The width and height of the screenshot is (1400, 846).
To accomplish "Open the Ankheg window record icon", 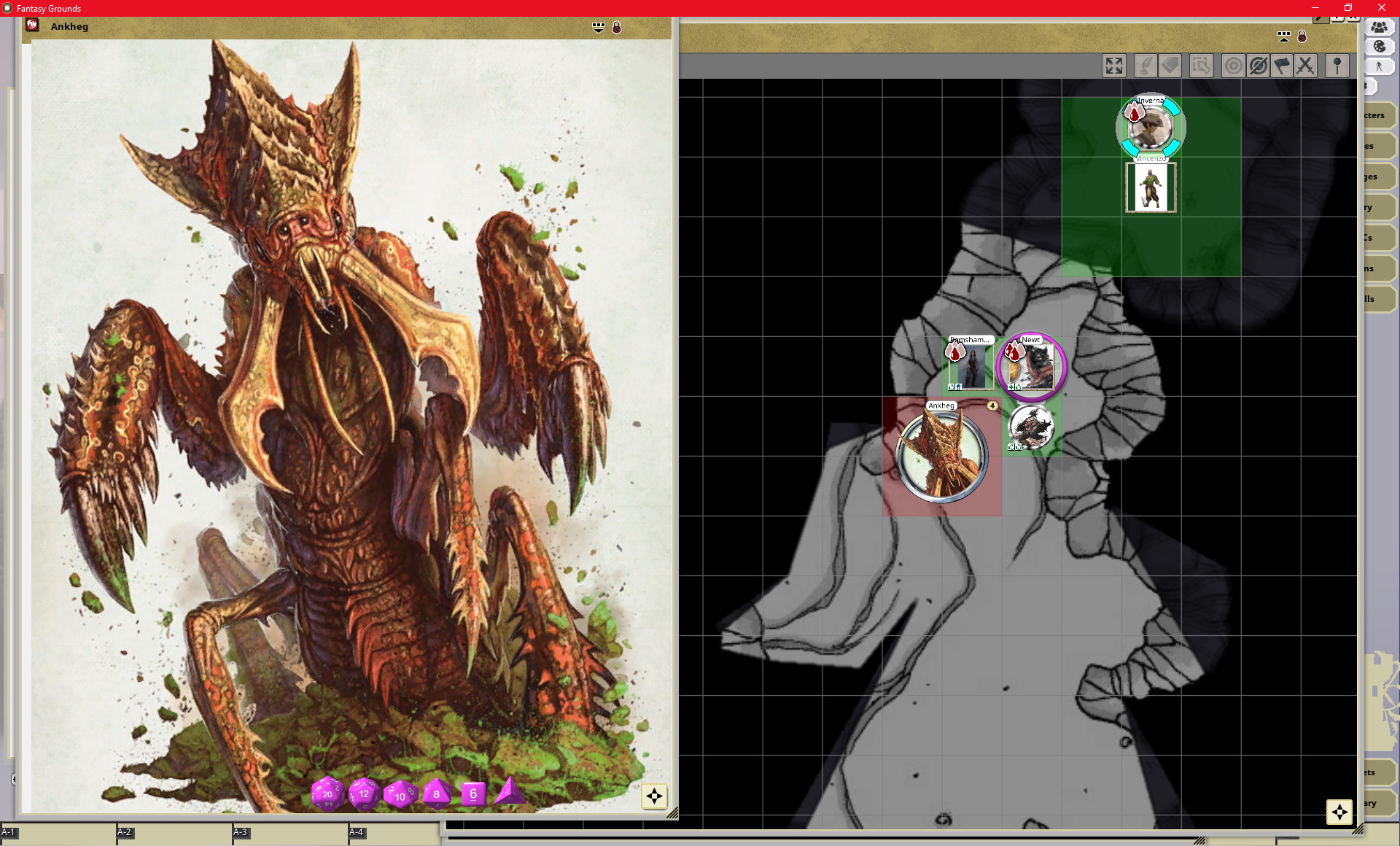I will (32, 26).
